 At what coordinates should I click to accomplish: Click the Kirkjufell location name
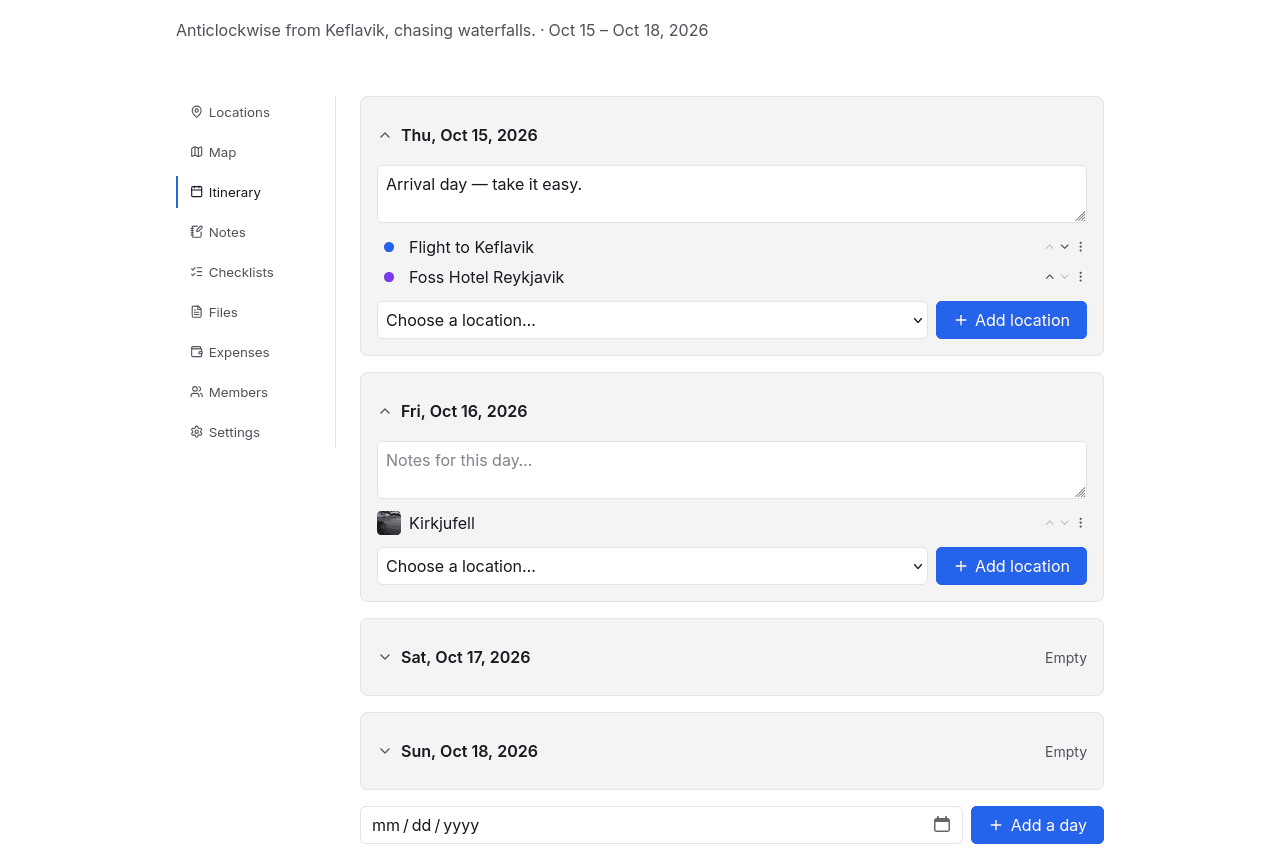coord(442,523)
